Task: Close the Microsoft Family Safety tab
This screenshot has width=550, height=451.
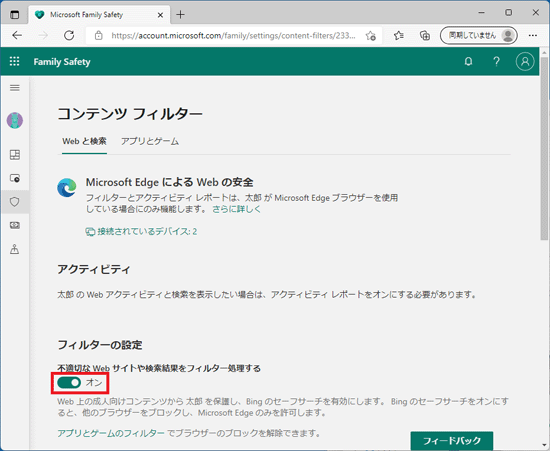Action: point(160,15)
